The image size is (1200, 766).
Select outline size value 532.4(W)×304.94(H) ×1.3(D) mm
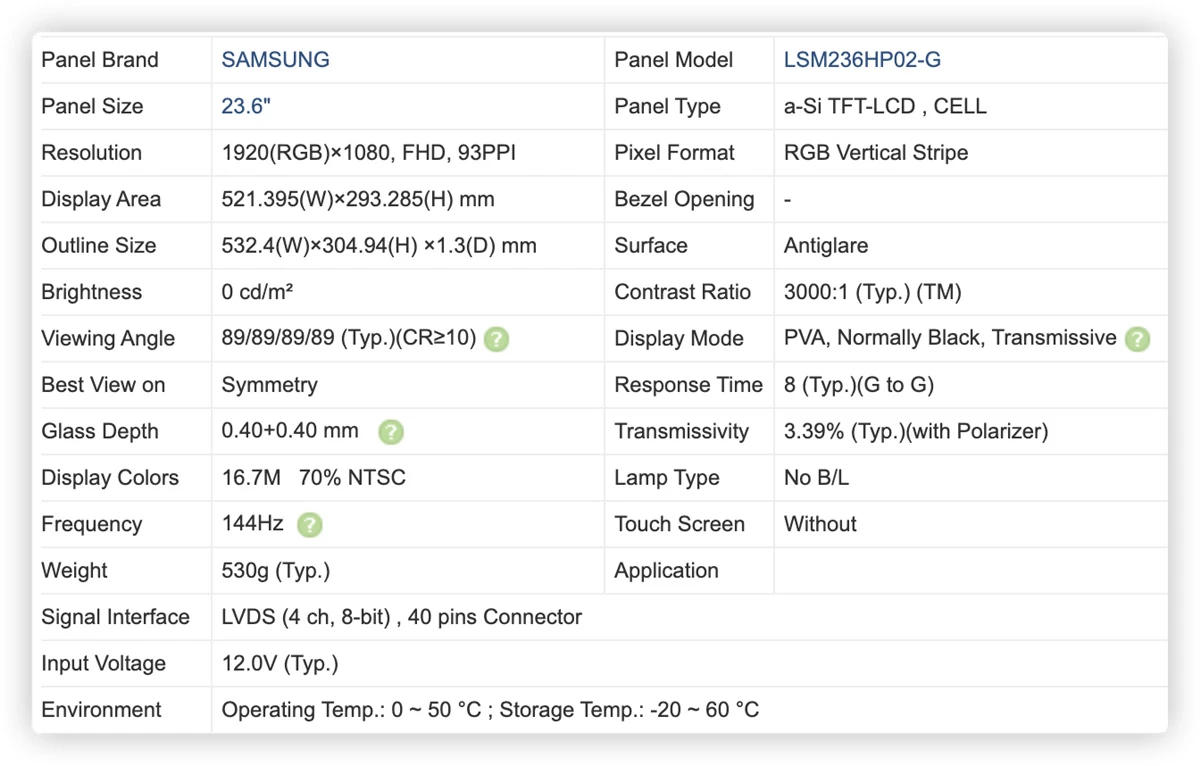(379, 246)
